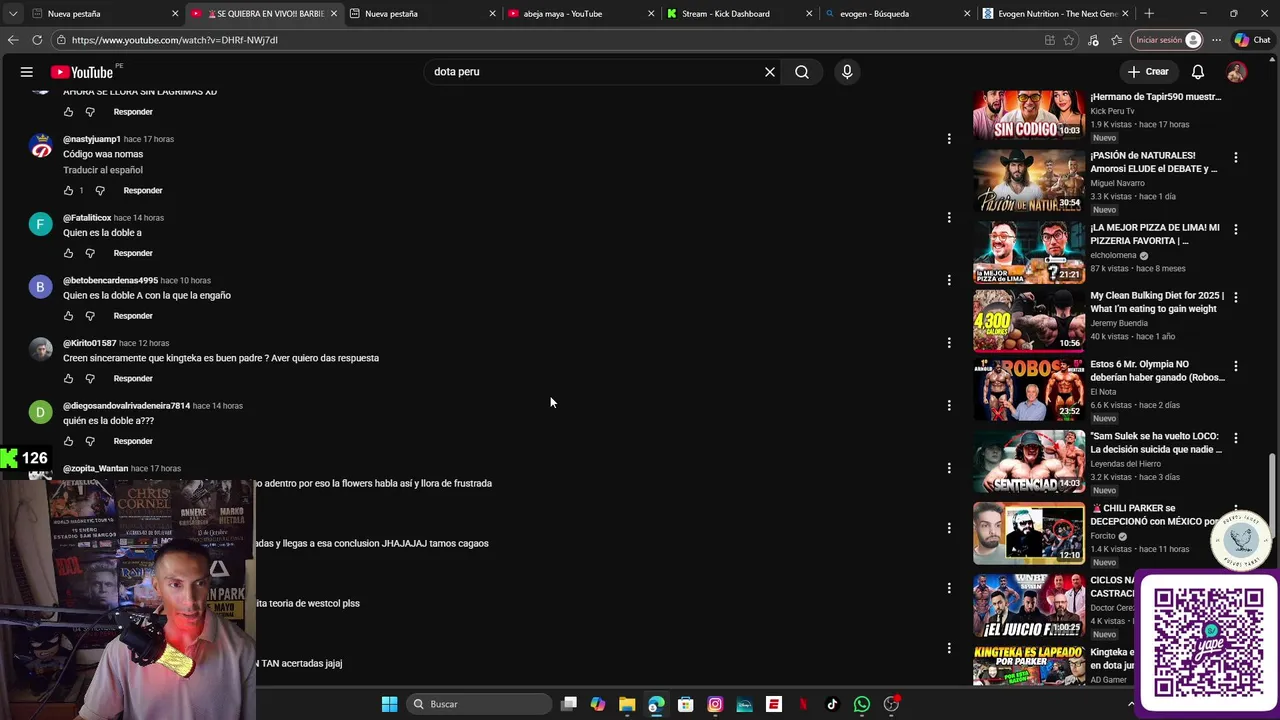
Task: Clear the 'dota peru' search text
Action: point(770,72)
